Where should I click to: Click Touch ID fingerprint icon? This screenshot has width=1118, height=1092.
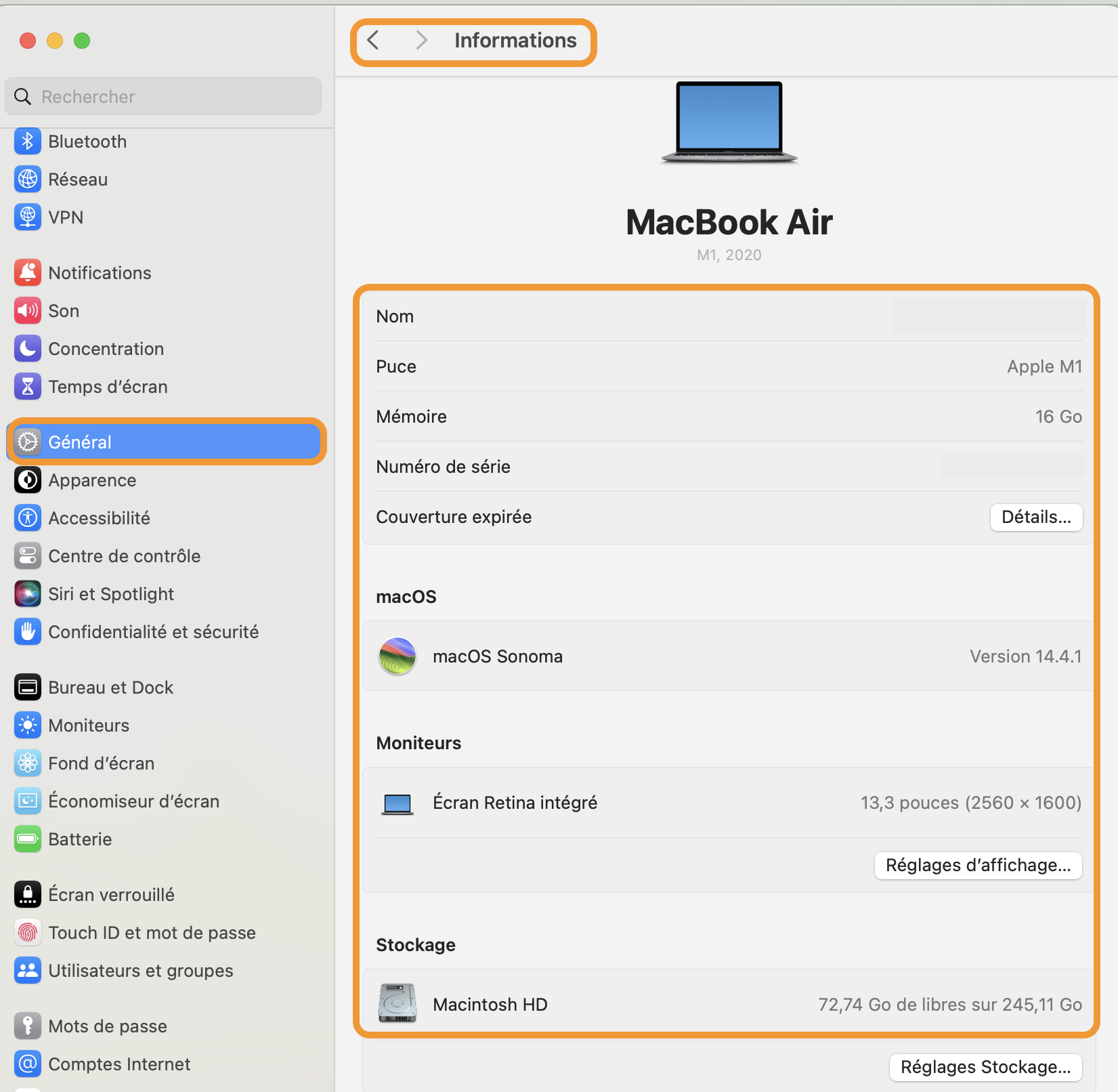click(x=28, y=932)
